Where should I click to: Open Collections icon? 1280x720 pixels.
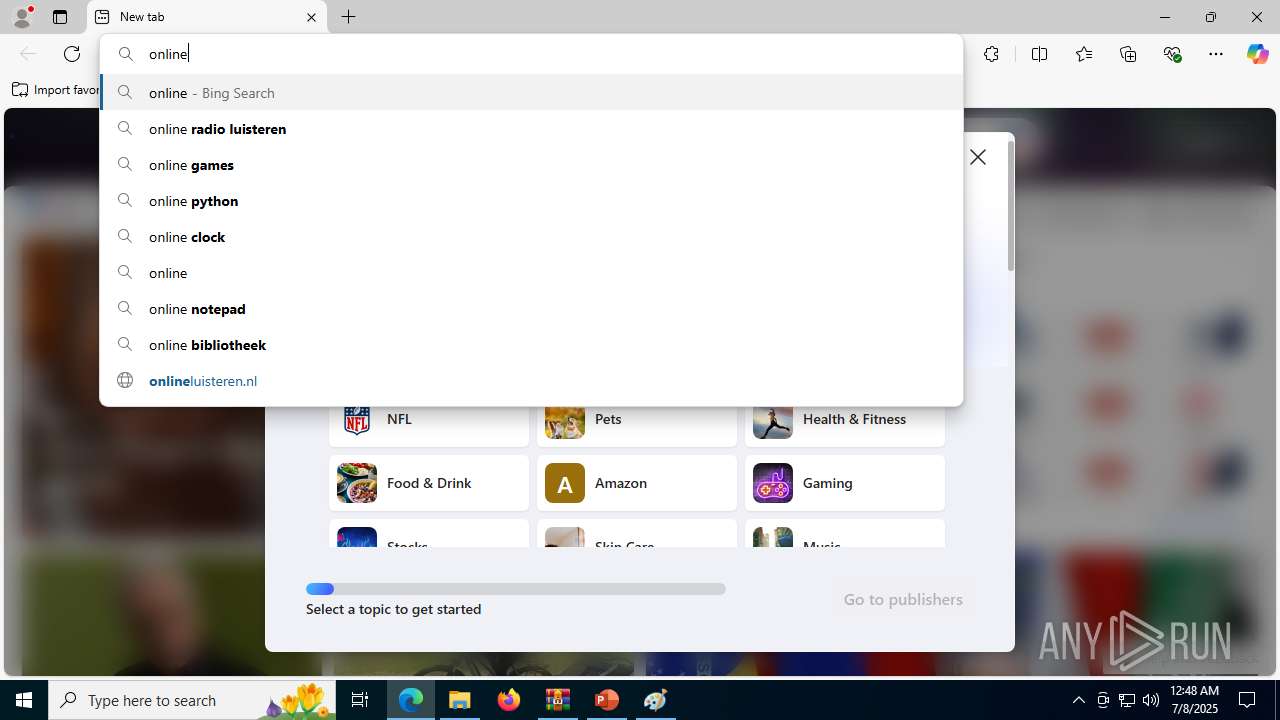coord(1128,54)
